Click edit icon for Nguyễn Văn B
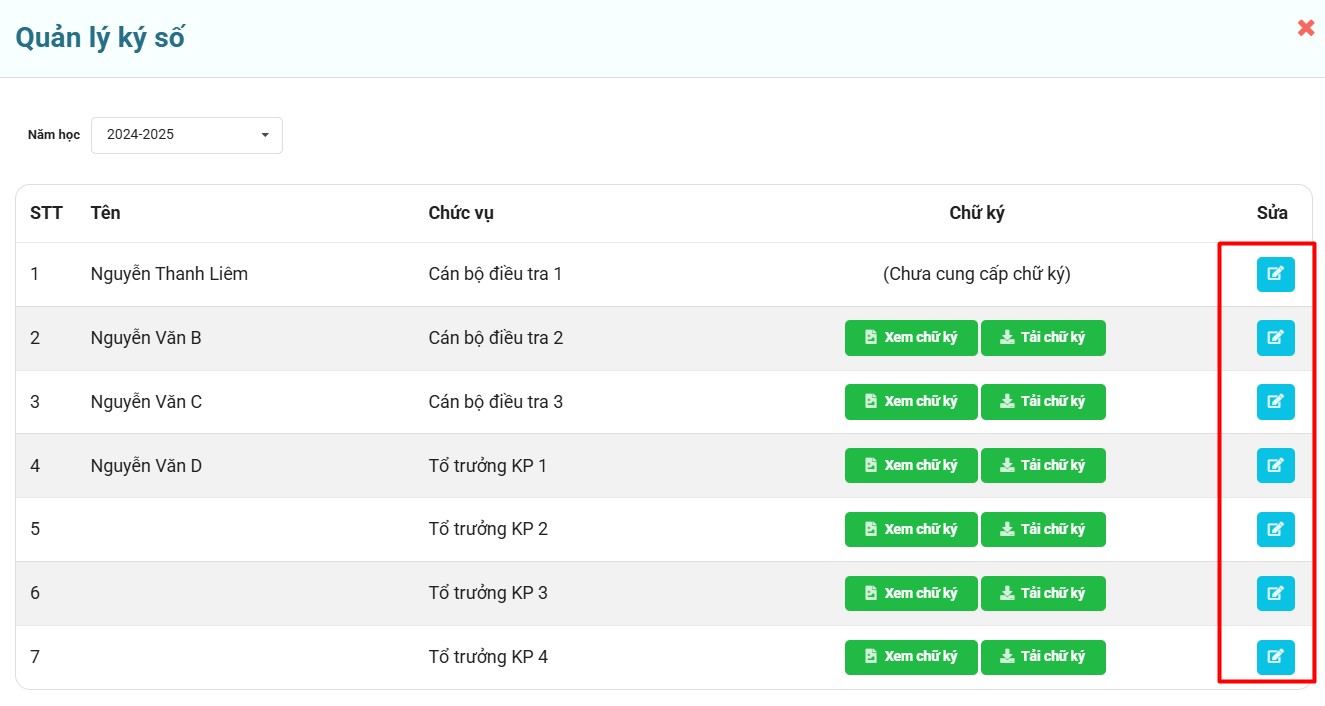Viewport: 1325px width, 706px height. click(1275, 338)
